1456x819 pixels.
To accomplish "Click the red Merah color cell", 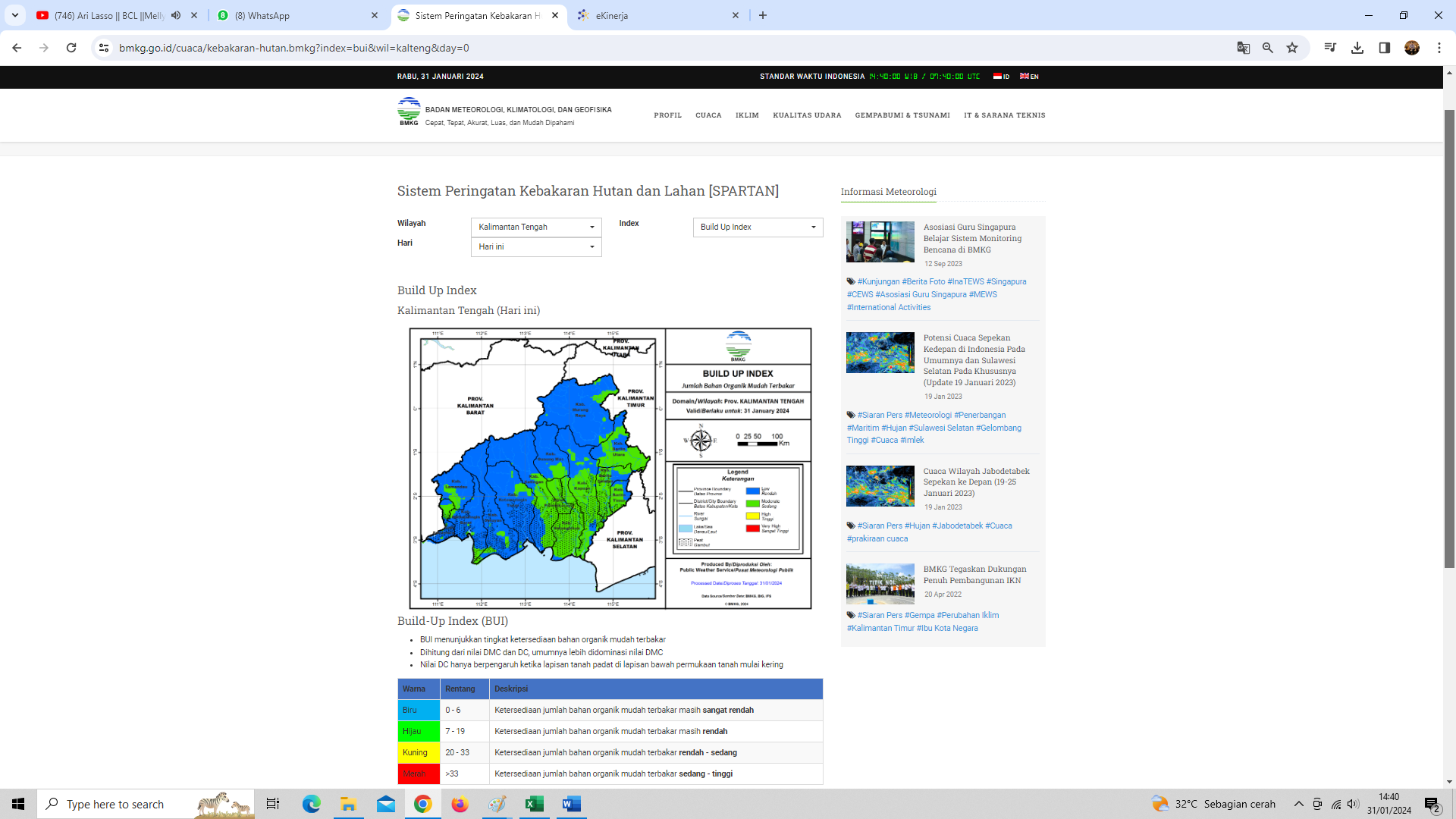I will click(x=419, y=774).
